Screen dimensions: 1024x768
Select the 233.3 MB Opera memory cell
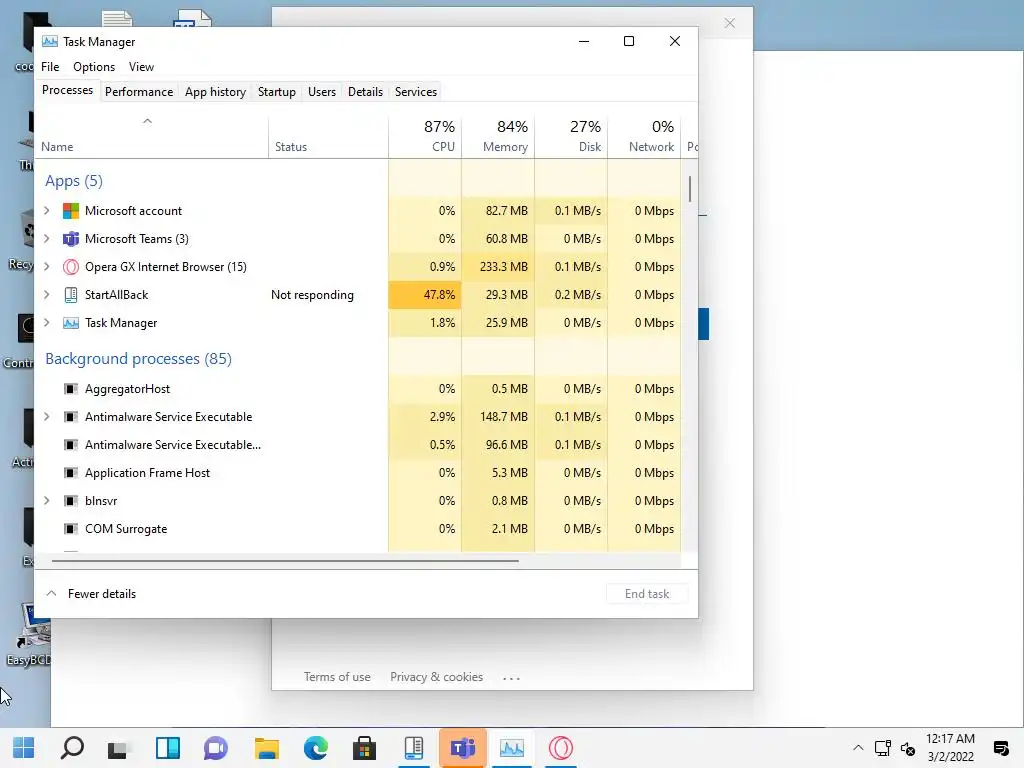click(498, 267)
